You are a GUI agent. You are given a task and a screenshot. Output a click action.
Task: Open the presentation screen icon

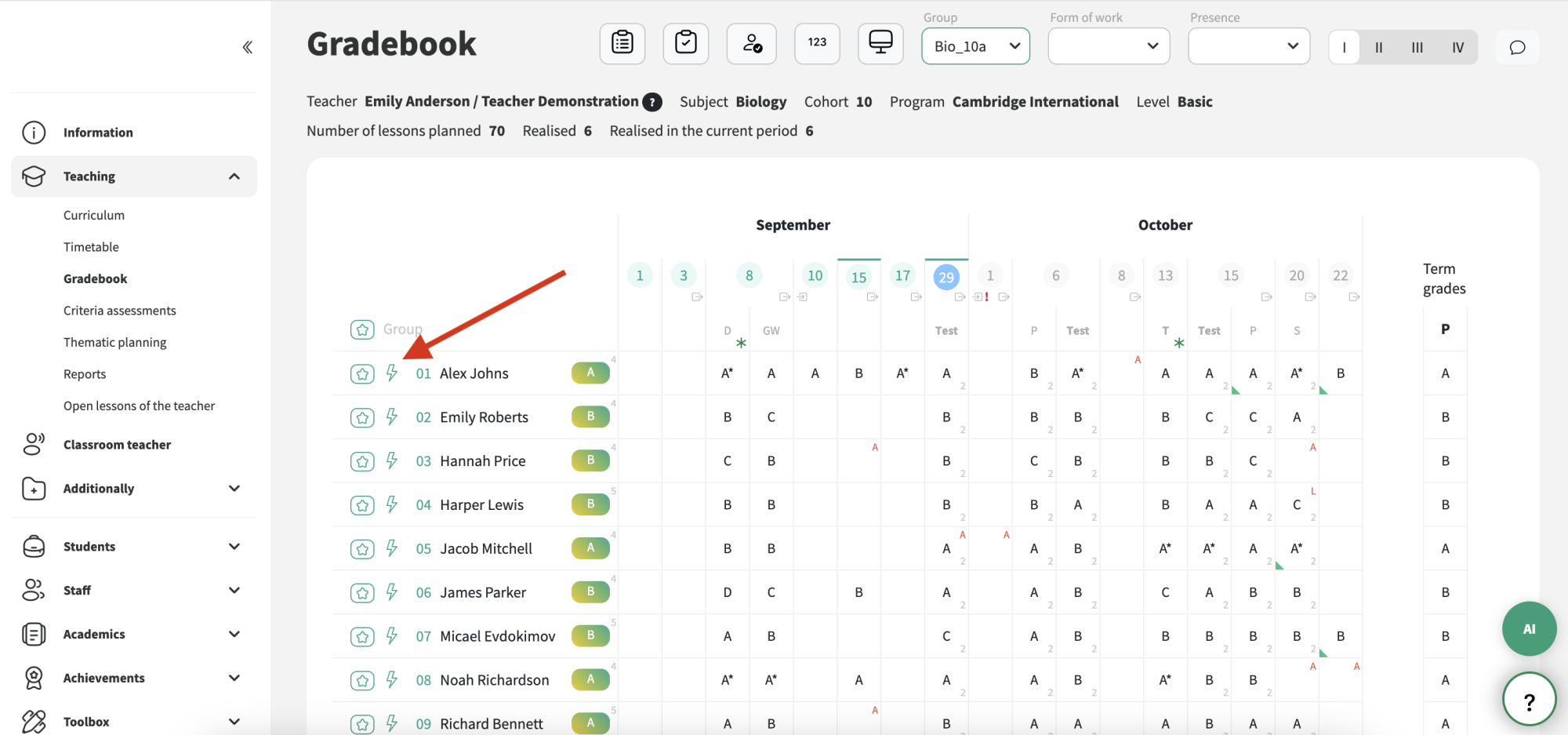(x=880, y=43)
